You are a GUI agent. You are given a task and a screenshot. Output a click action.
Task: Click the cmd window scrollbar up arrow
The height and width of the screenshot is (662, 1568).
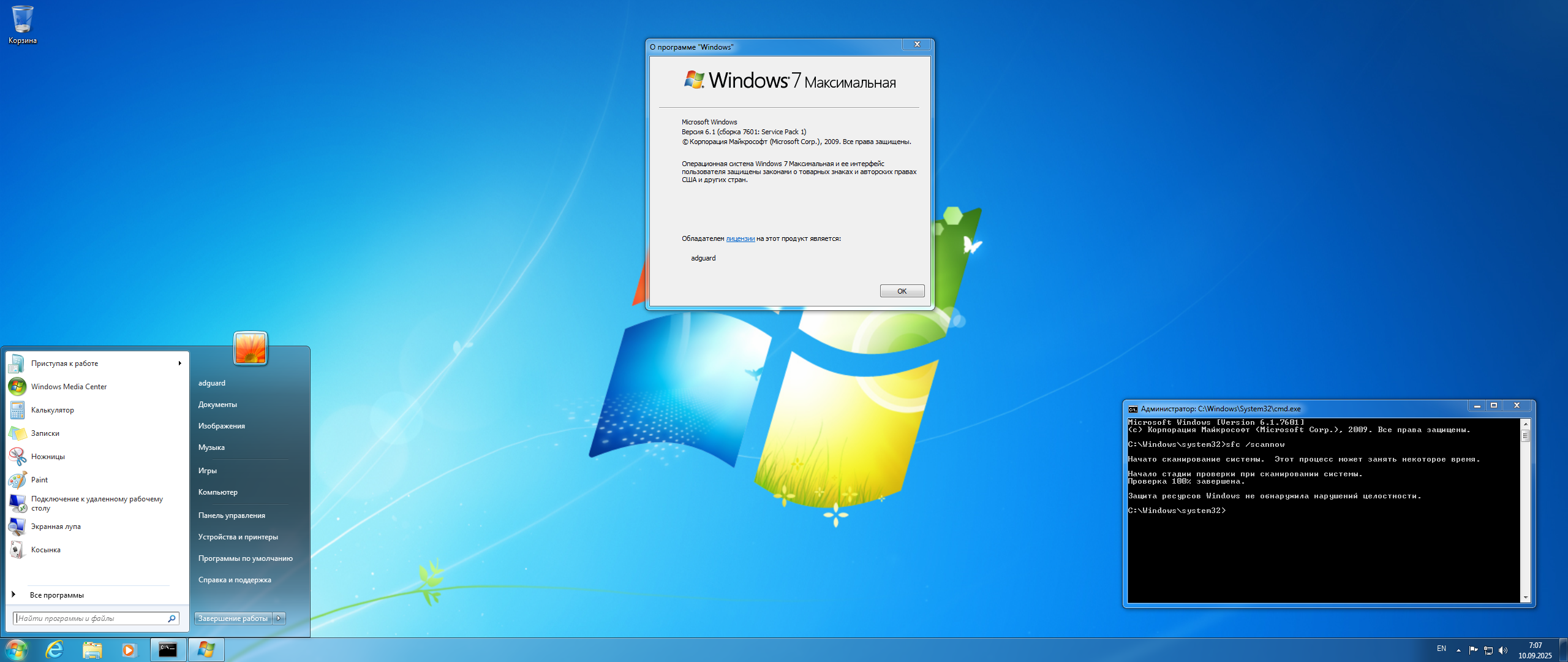pos(1525,424)
